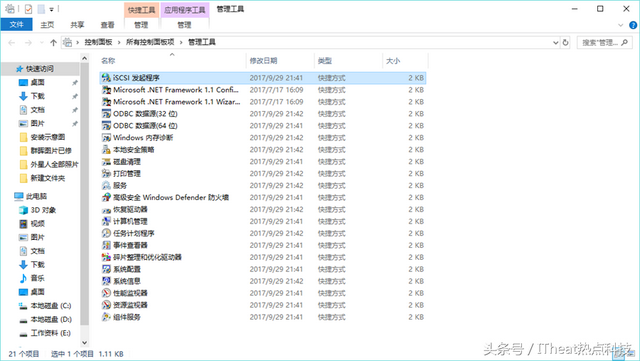Open 本地磁盘 (D:) in the navigation pane

tap(51, 319)
